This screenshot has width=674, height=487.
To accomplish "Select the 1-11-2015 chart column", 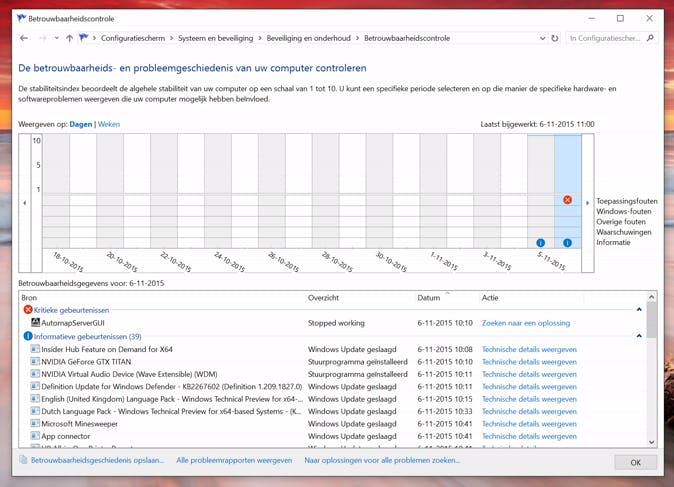I will tap(433, 190).
